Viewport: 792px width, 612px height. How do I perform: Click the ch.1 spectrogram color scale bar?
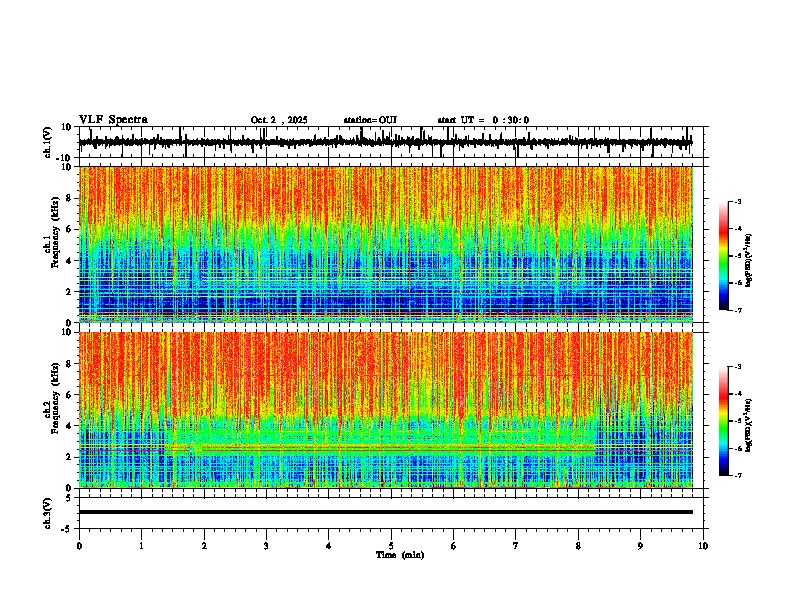[x=724, y=256]
